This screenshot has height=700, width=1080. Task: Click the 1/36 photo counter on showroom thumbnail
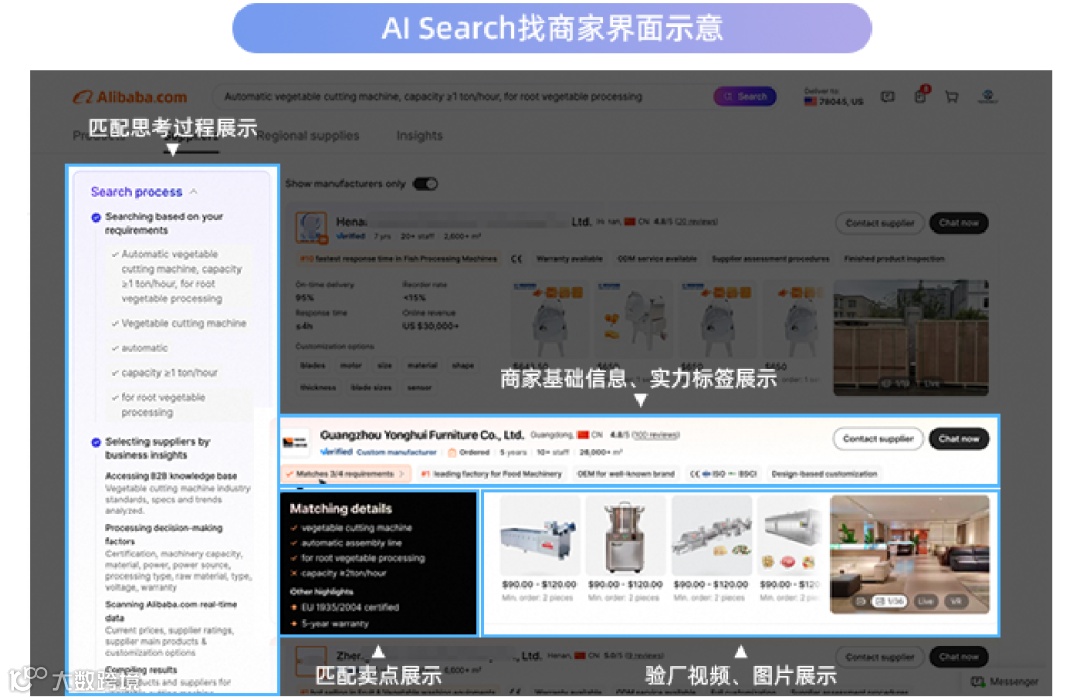(x=889, y=601)
